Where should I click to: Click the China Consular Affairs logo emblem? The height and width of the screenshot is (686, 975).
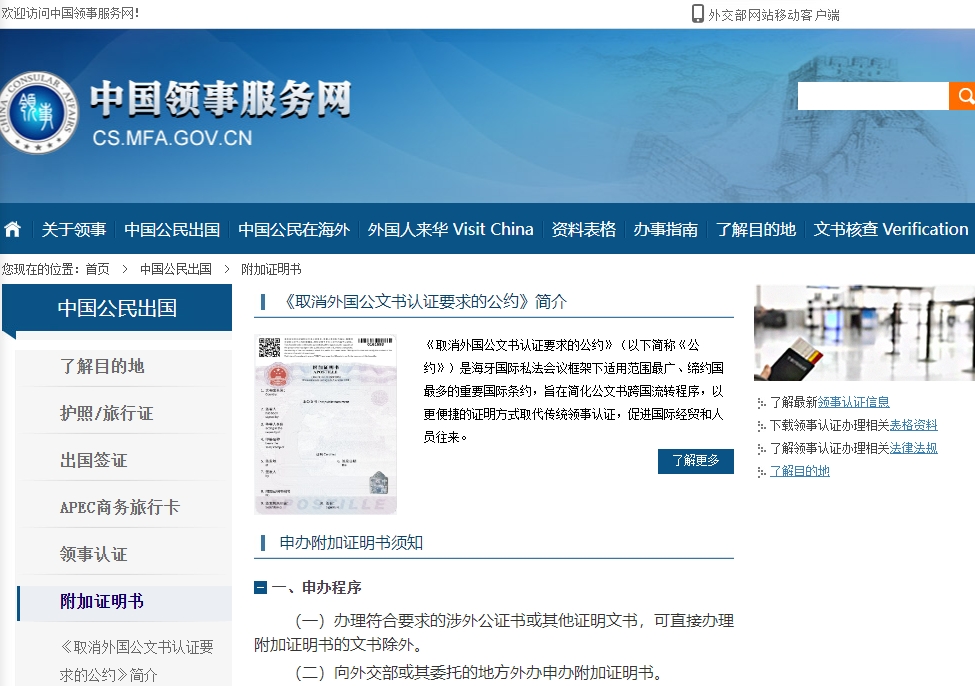click(x=37, y=112)
